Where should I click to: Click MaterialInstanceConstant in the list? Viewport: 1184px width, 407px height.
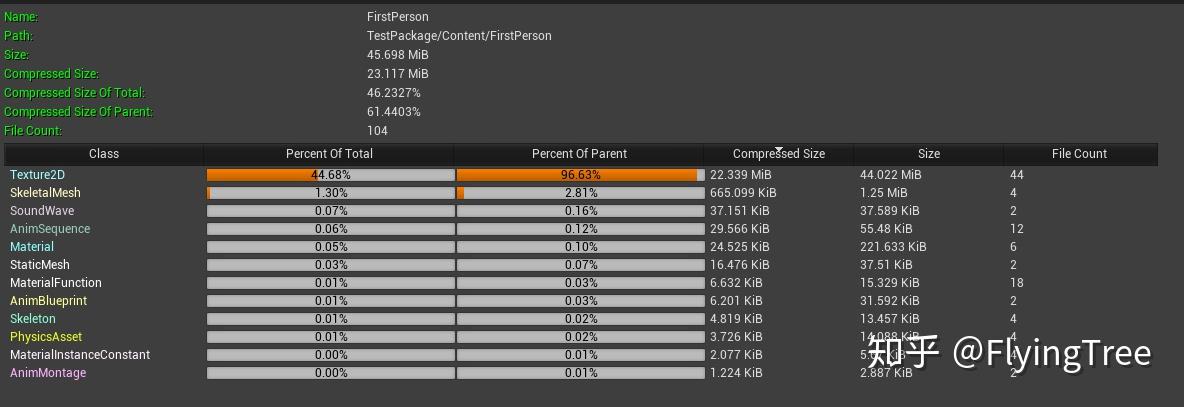pyautogui.click(x=80, y=355)
